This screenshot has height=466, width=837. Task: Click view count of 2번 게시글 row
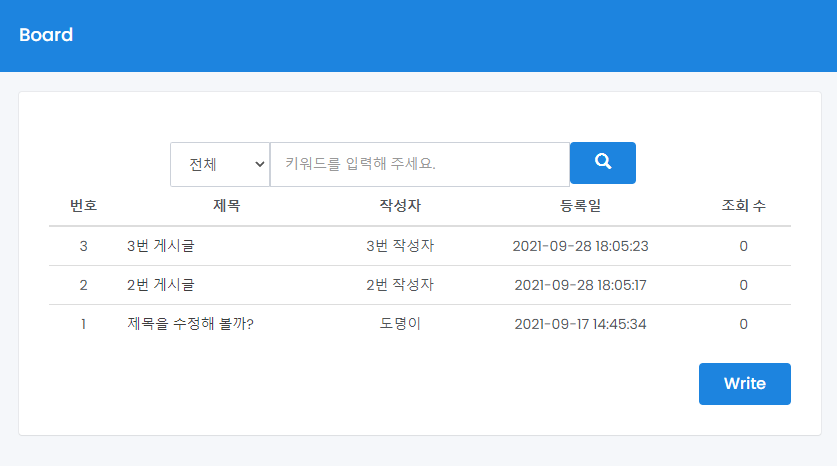[x=744, y=285]
